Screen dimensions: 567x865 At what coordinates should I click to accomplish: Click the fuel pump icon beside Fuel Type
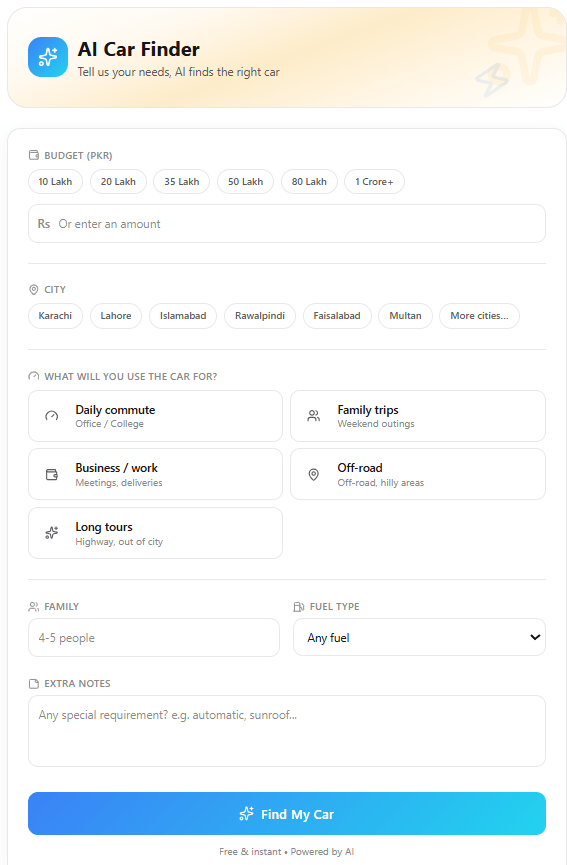point(299,607)
